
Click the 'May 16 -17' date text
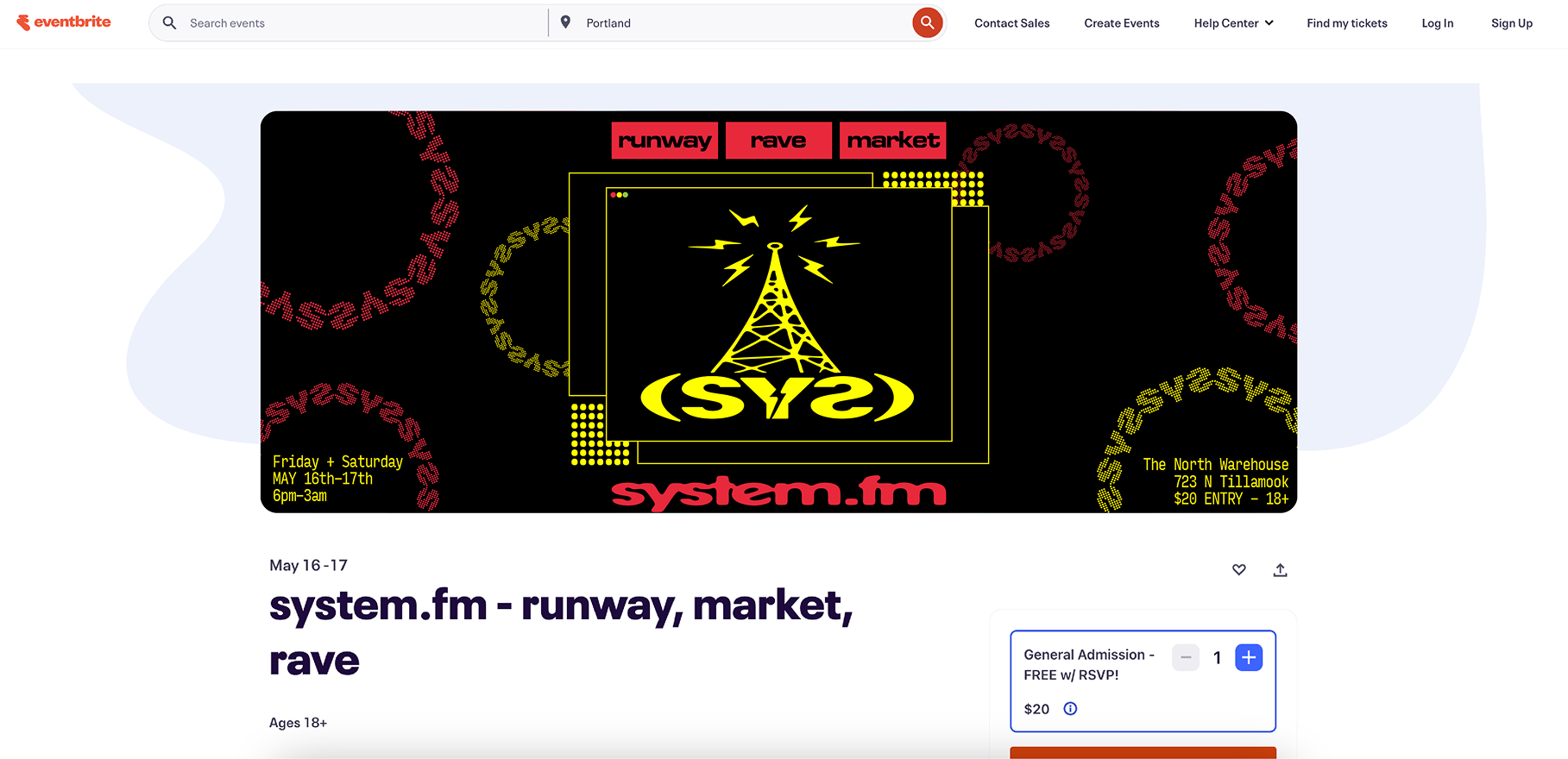pos(308,566)
